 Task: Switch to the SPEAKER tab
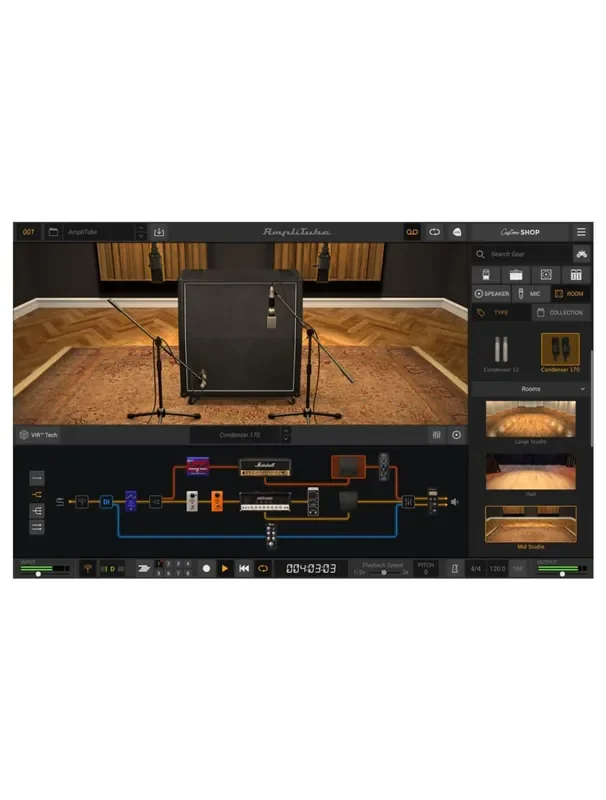(492, 293)
